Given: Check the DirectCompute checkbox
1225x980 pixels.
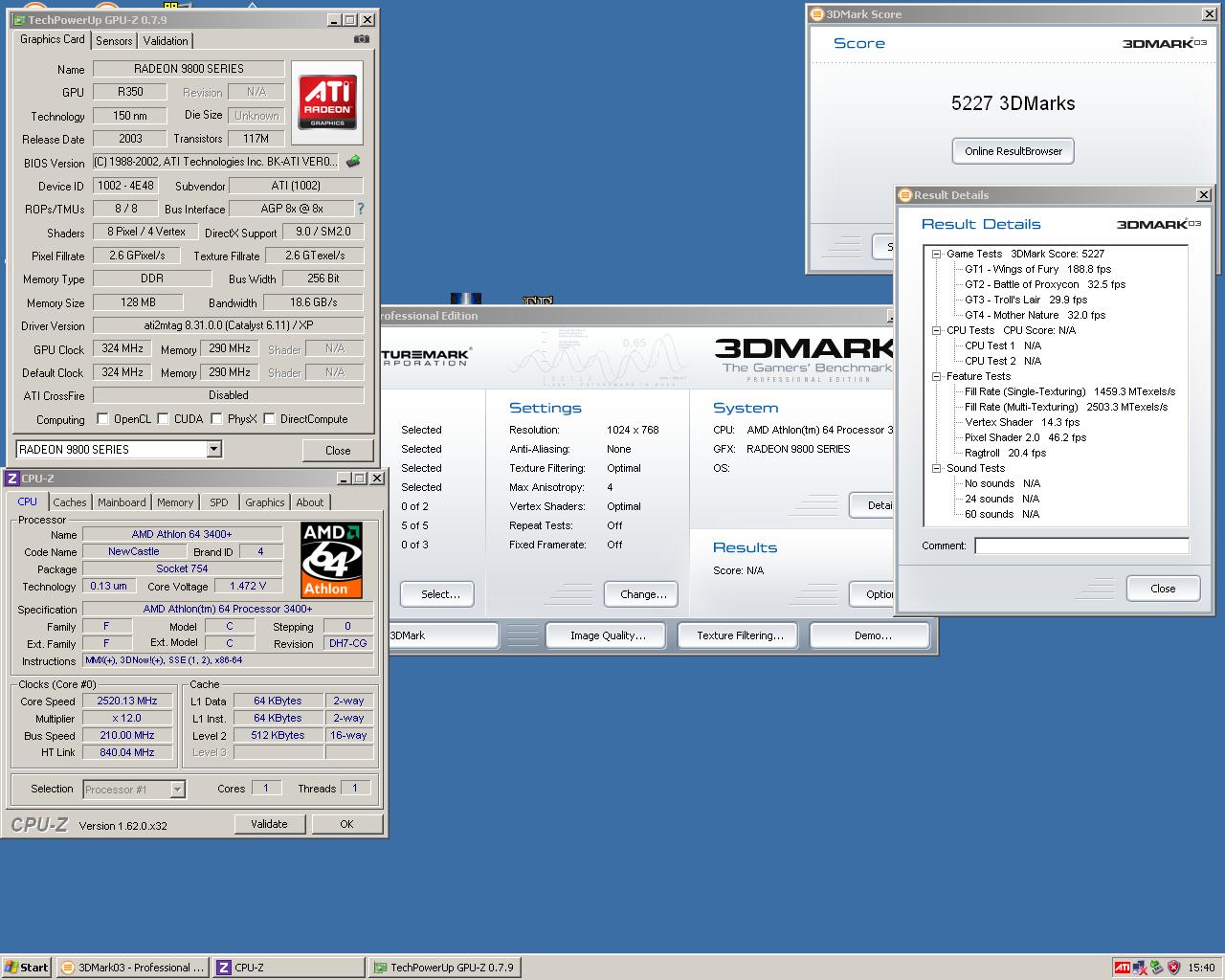Looking at the screenshot, I should (269, 419).
